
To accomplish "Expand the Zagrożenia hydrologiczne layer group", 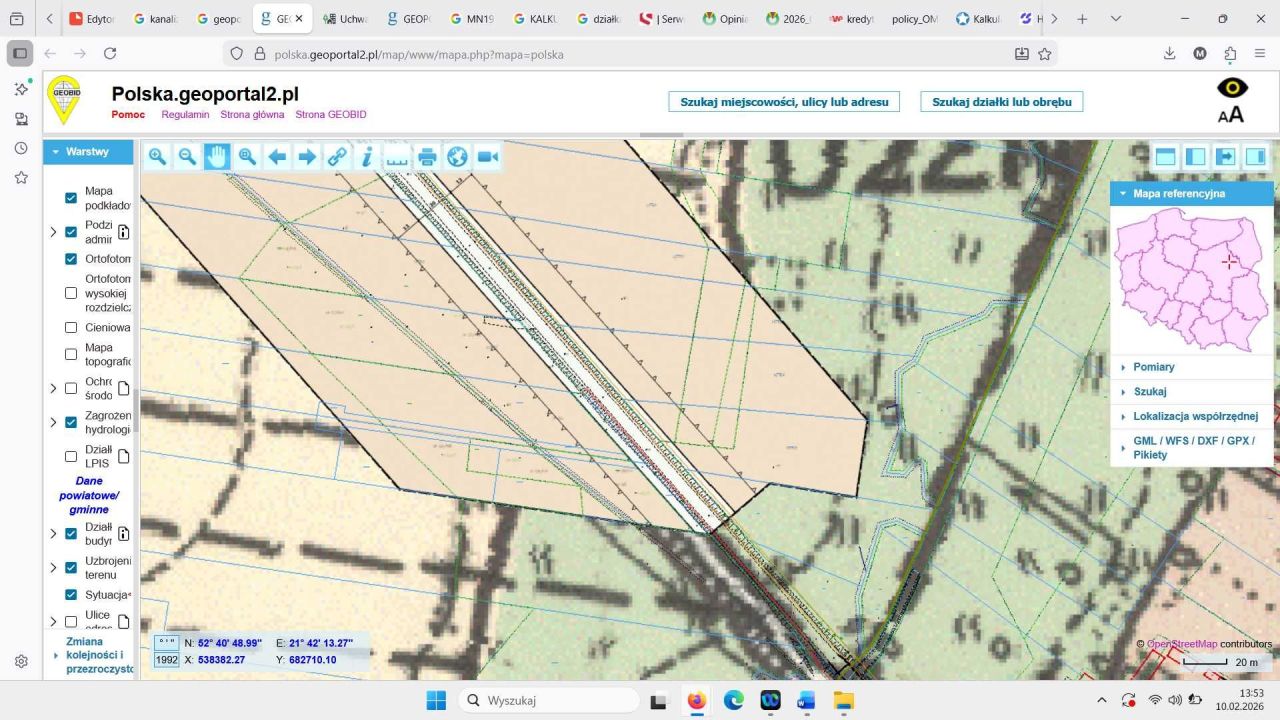I will [53, 422].
